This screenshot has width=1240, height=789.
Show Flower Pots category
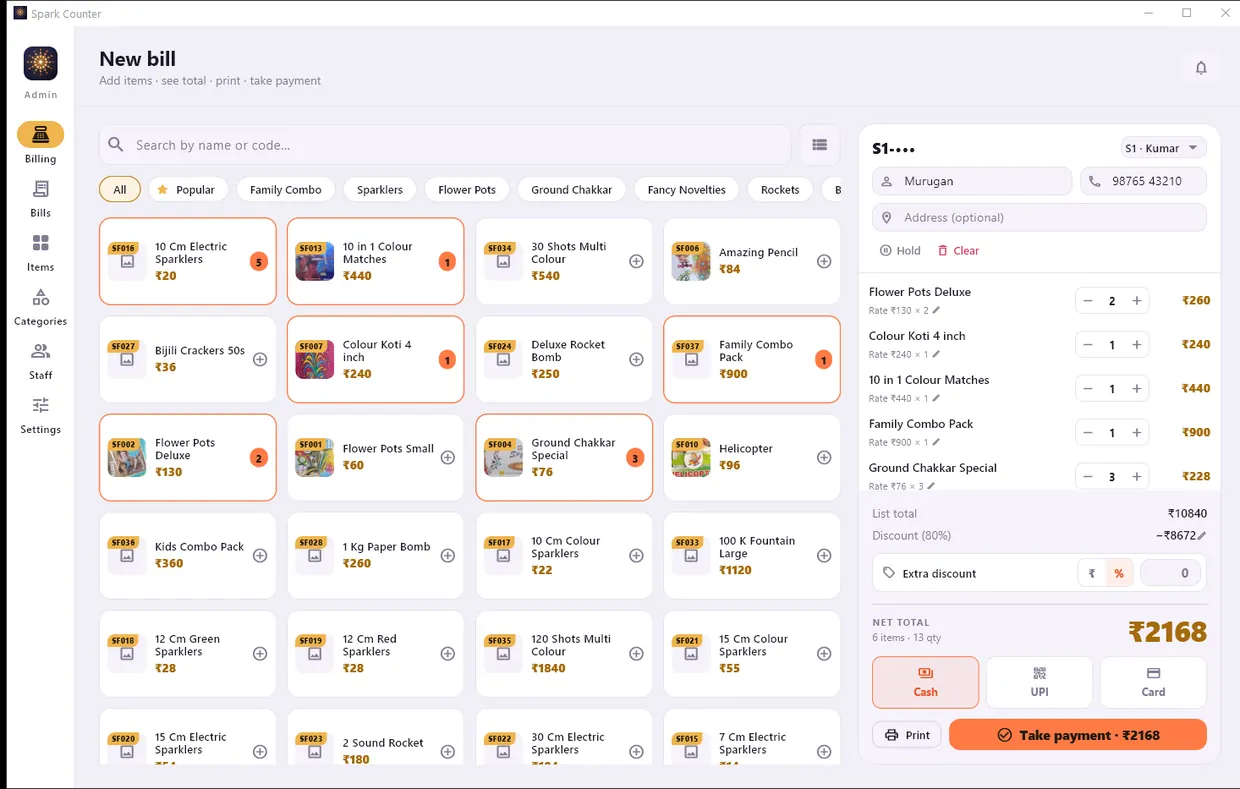pos(467,189)
